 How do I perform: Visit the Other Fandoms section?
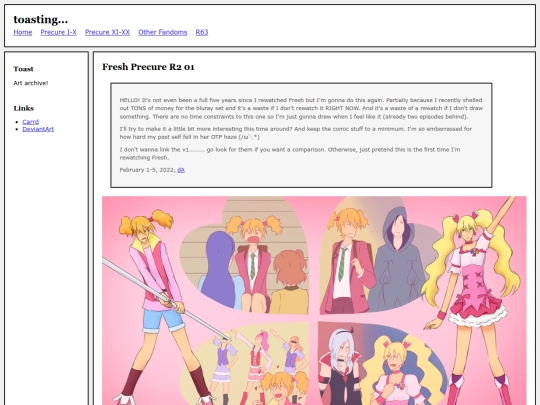point(163,32)
